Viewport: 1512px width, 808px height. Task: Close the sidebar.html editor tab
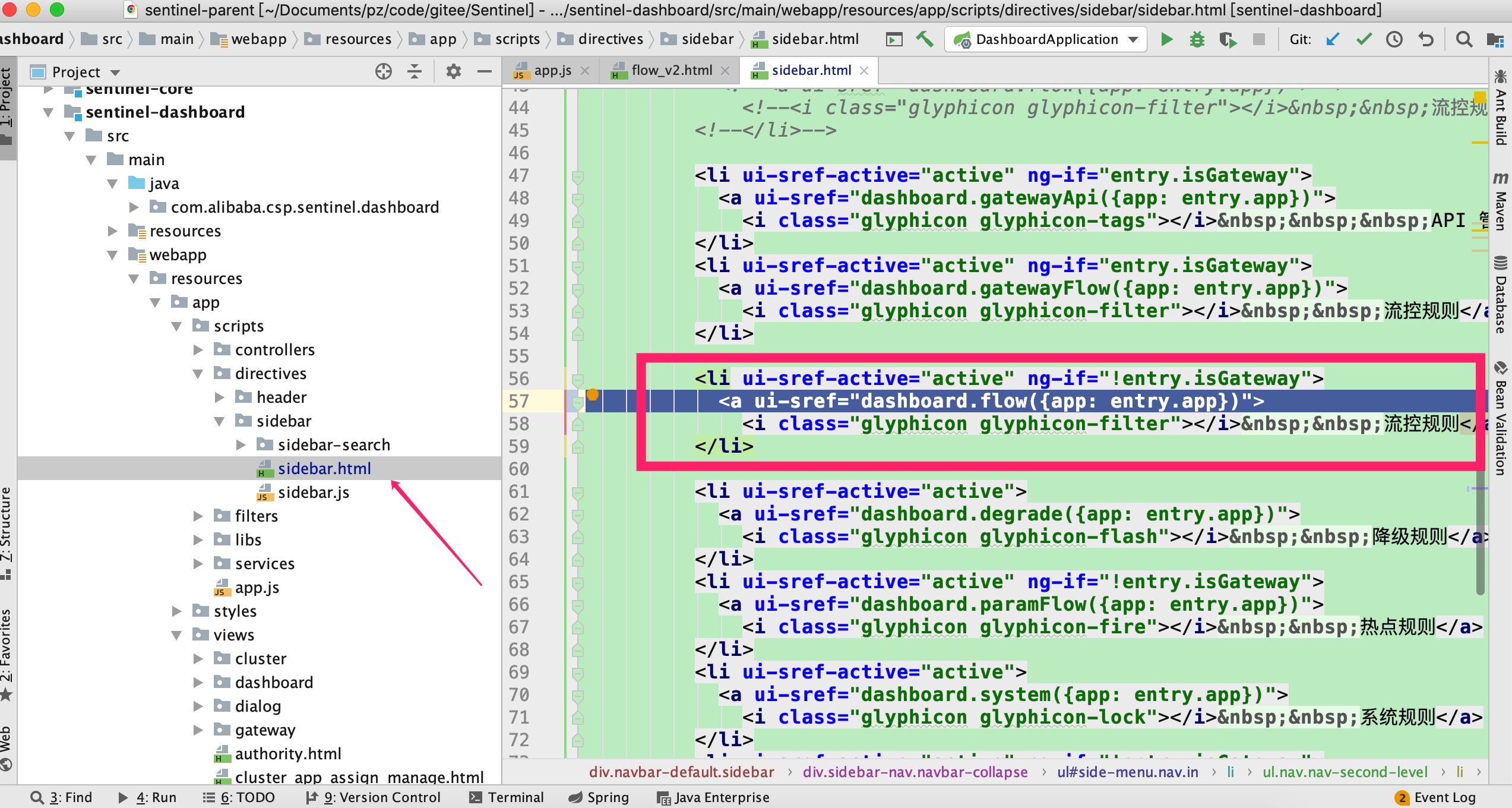(864, 71)
